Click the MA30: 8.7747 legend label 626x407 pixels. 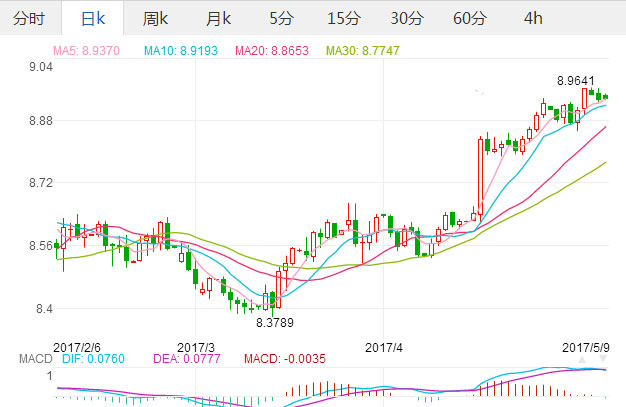tap(363, 51)
